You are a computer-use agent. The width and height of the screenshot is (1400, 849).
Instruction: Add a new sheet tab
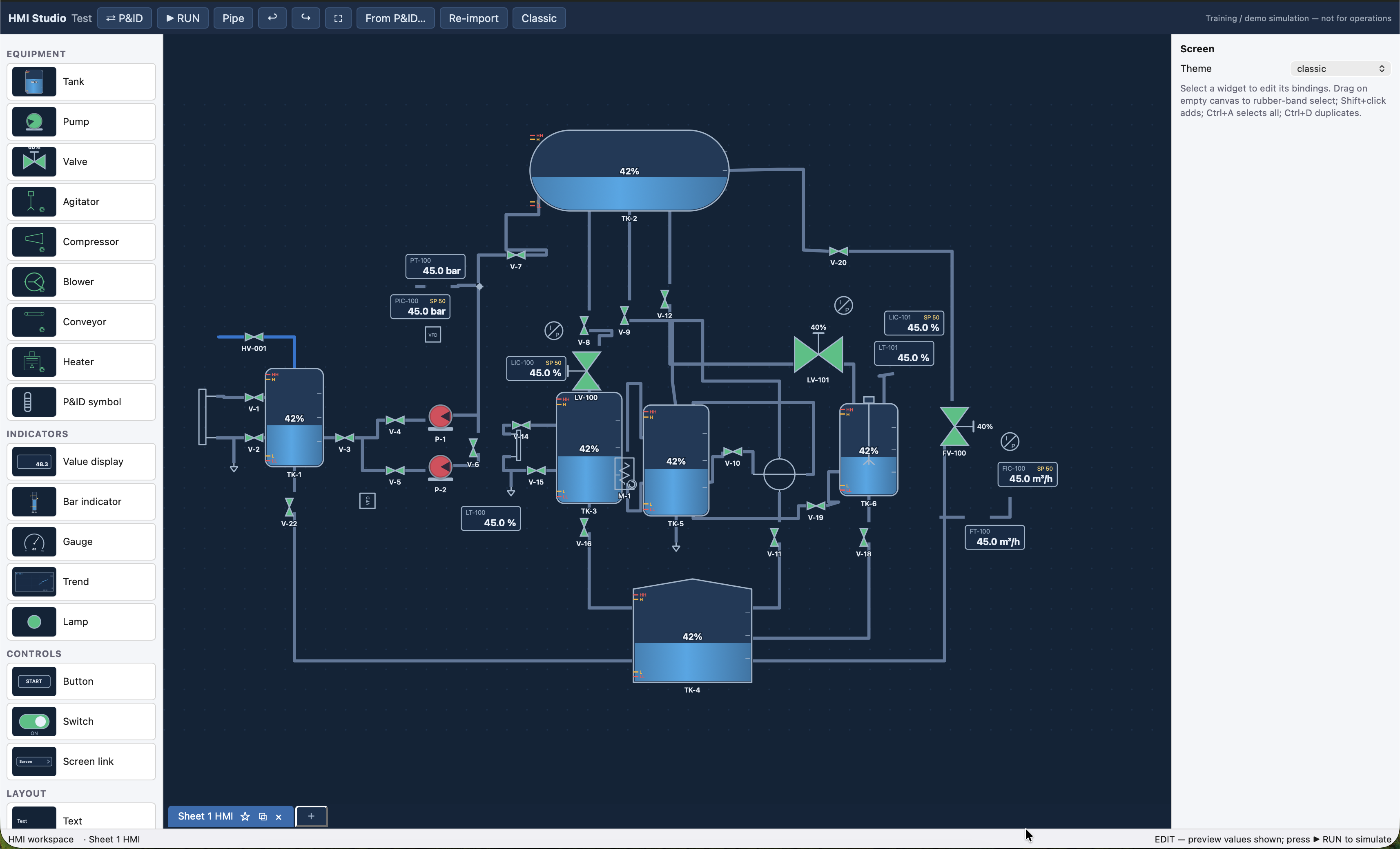pyautogui.click(x=311, y=817)
